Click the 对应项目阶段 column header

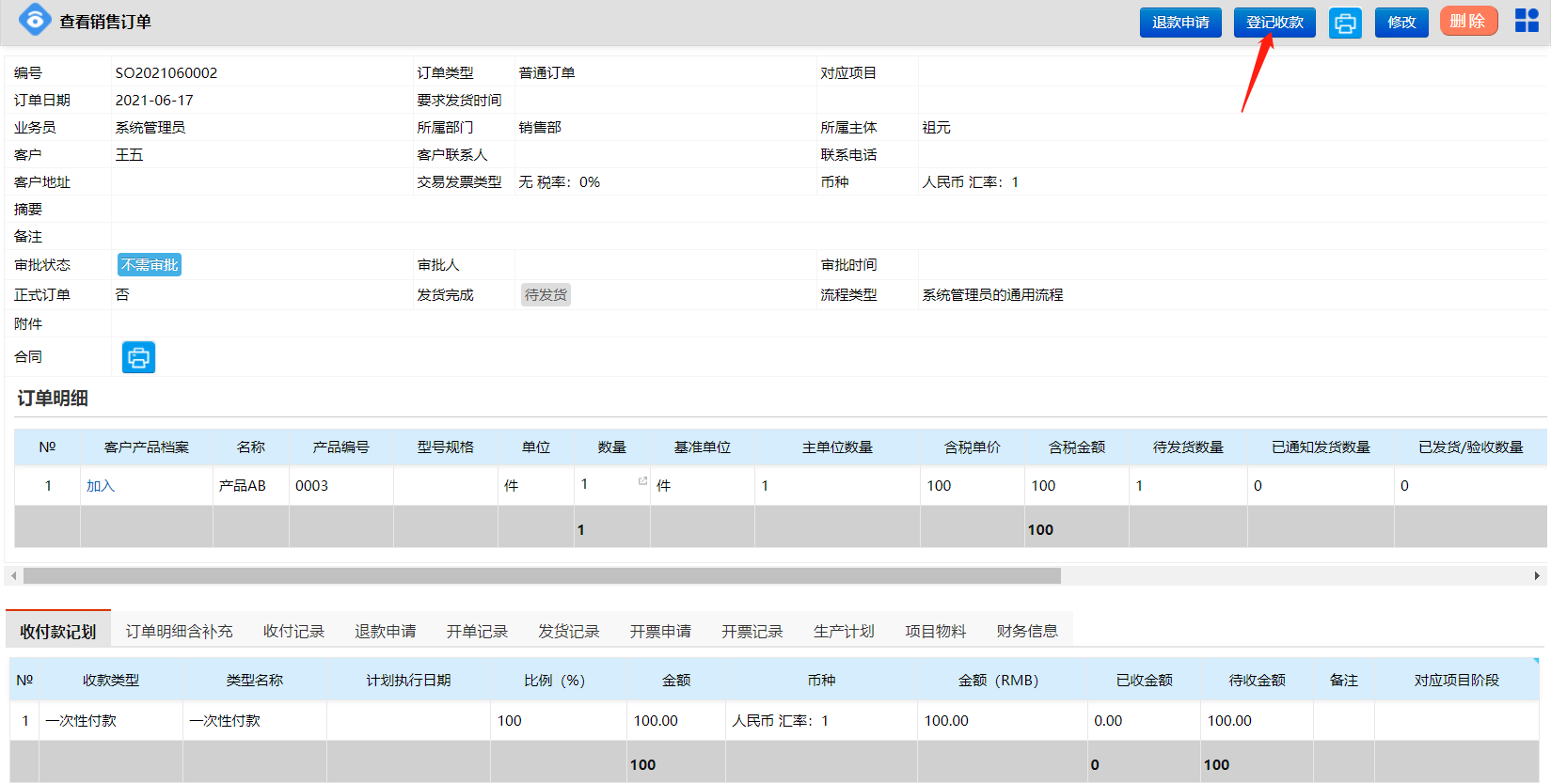(x=1457, y=681)
